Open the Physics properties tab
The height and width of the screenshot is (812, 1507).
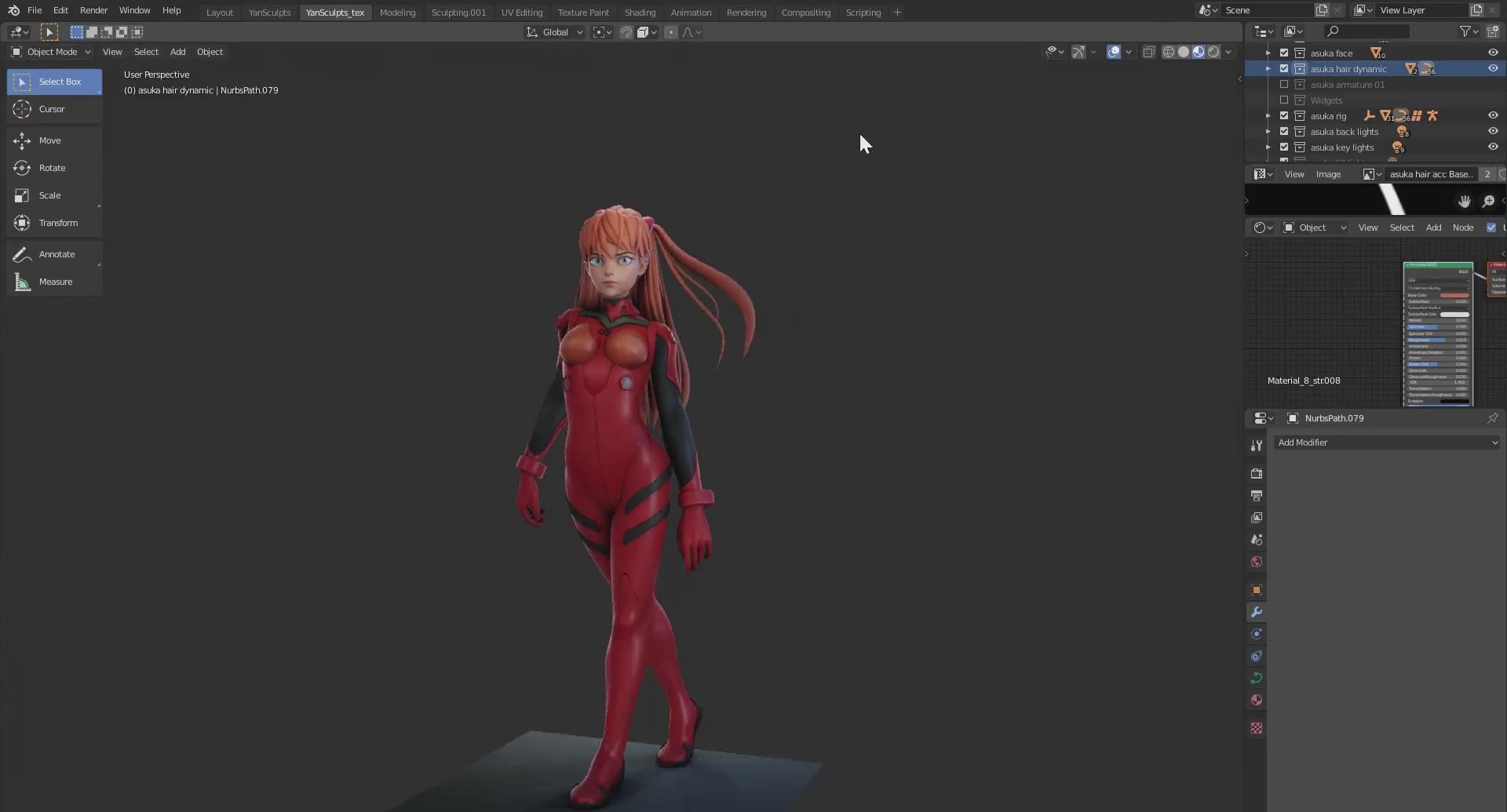[x=1256, y=634]
